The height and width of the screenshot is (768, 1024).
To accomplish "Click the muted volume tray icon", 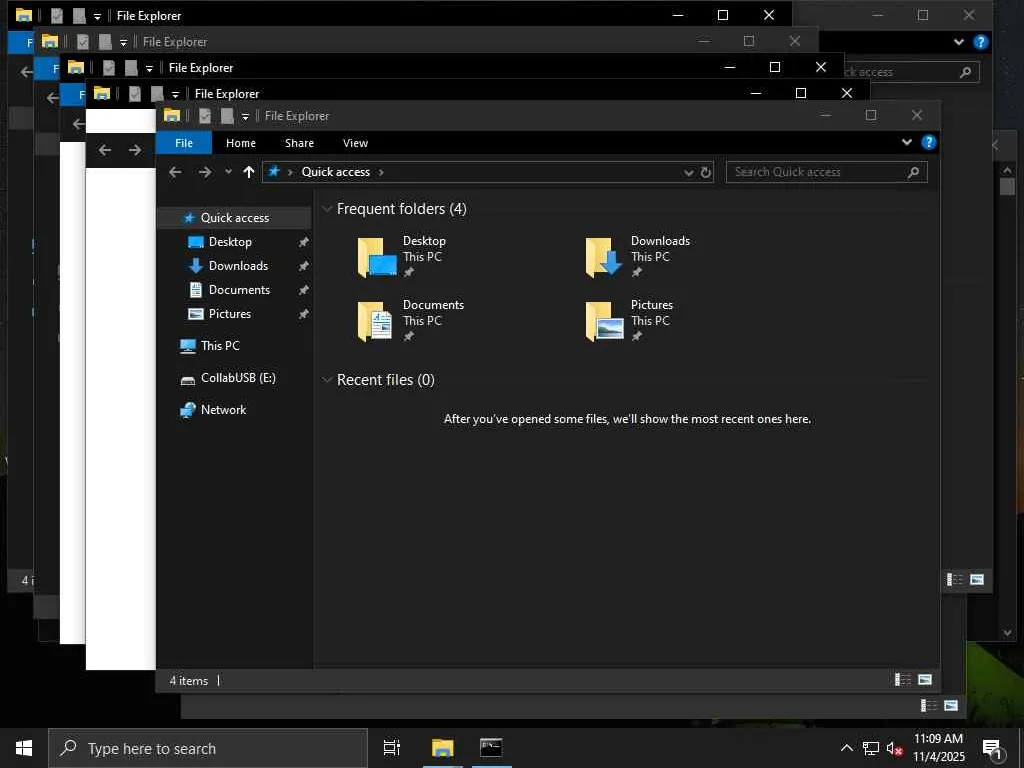I will (894, 748).
